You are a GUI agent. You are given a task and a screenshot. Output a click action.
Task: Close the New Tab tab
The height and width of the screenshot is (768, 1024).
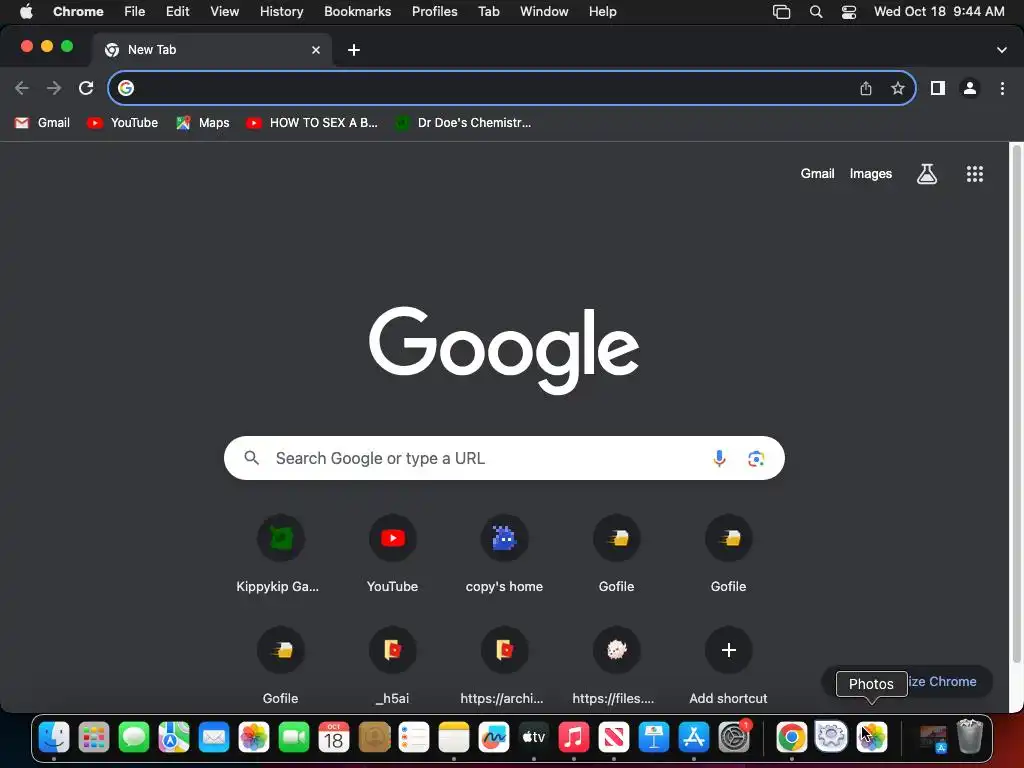coord(316,50)
